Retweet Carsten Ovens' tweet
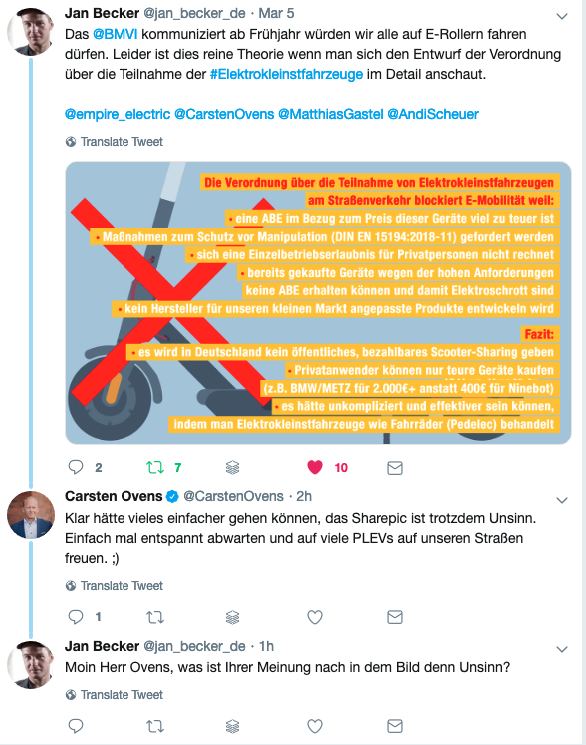Screen dimensions: 586x745 (x=155, y=617)
